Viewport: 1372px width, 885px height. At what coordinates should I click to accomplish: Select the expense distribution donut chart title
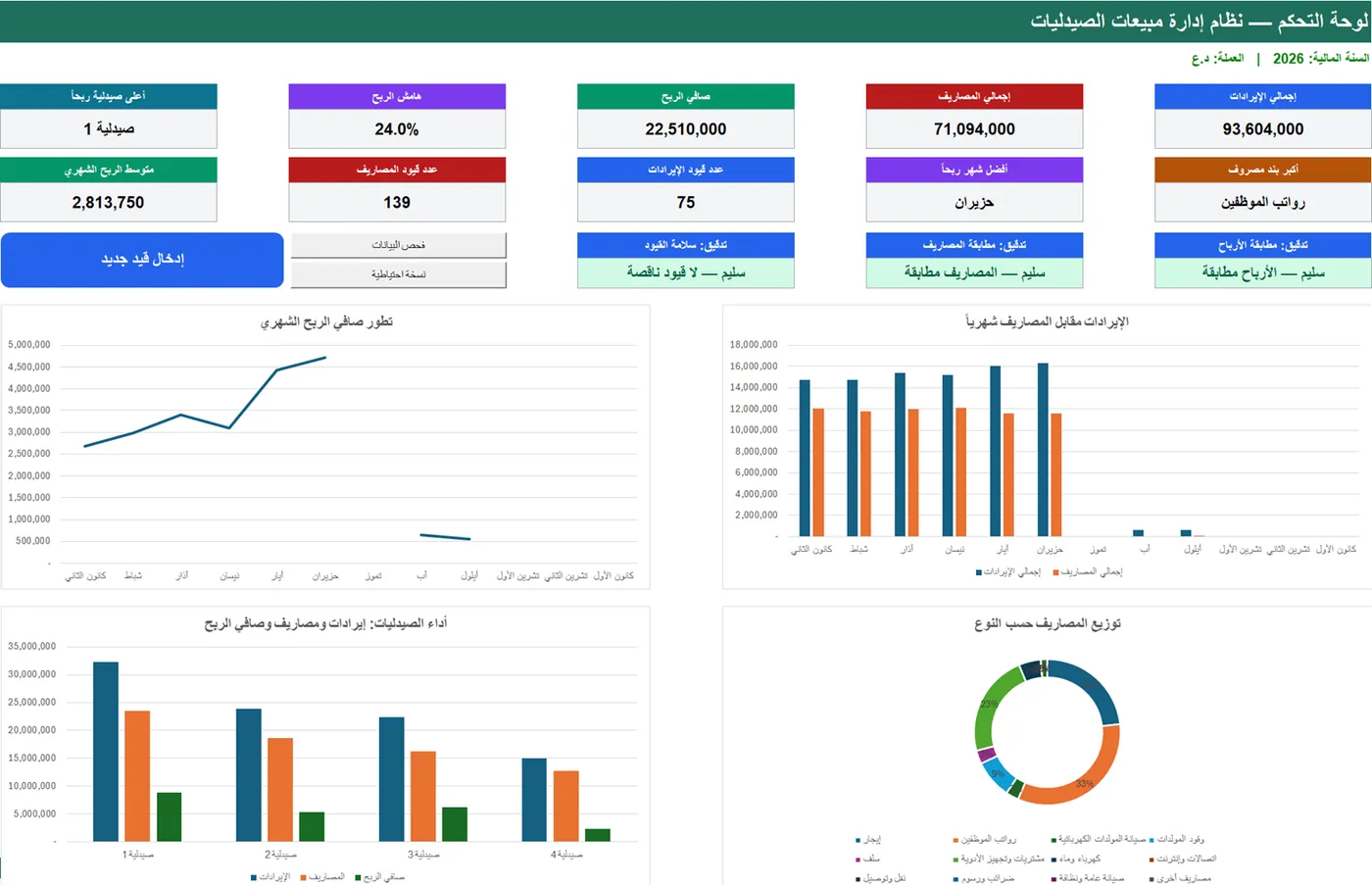tap(1048, 623)
